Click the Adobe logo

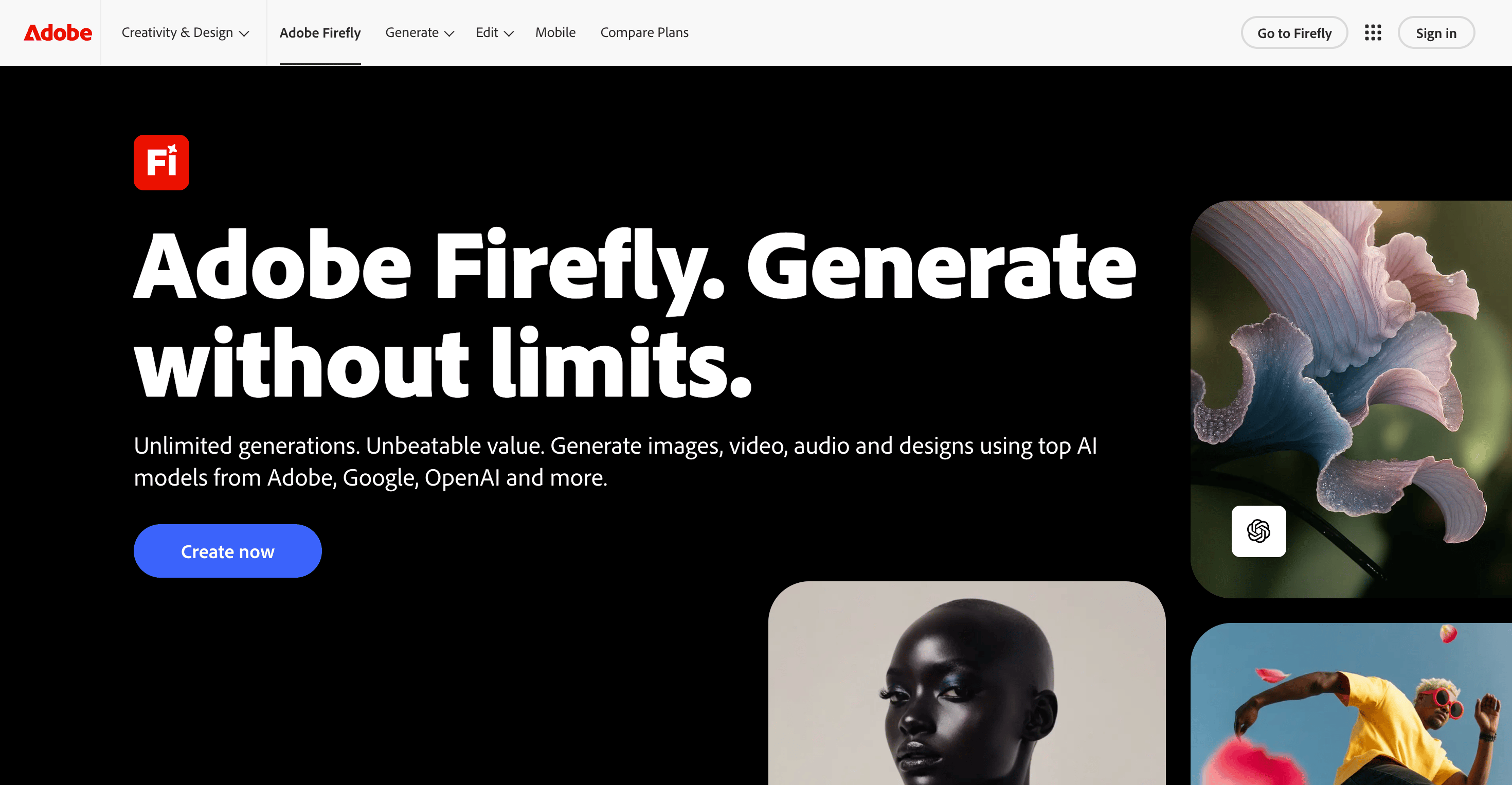58,33
